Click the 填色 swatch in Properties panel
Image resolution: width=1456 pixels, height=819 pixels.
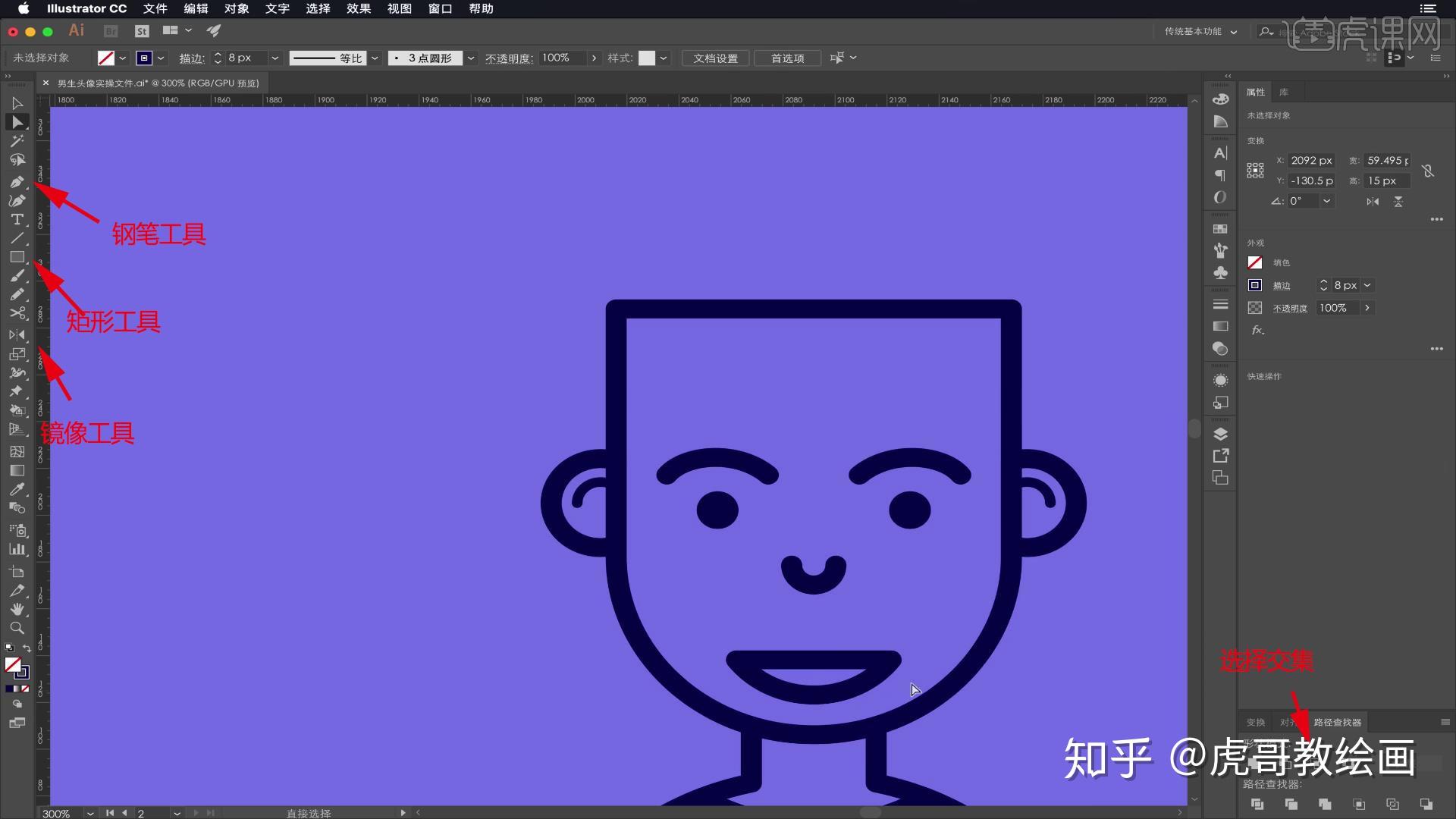1255,262
